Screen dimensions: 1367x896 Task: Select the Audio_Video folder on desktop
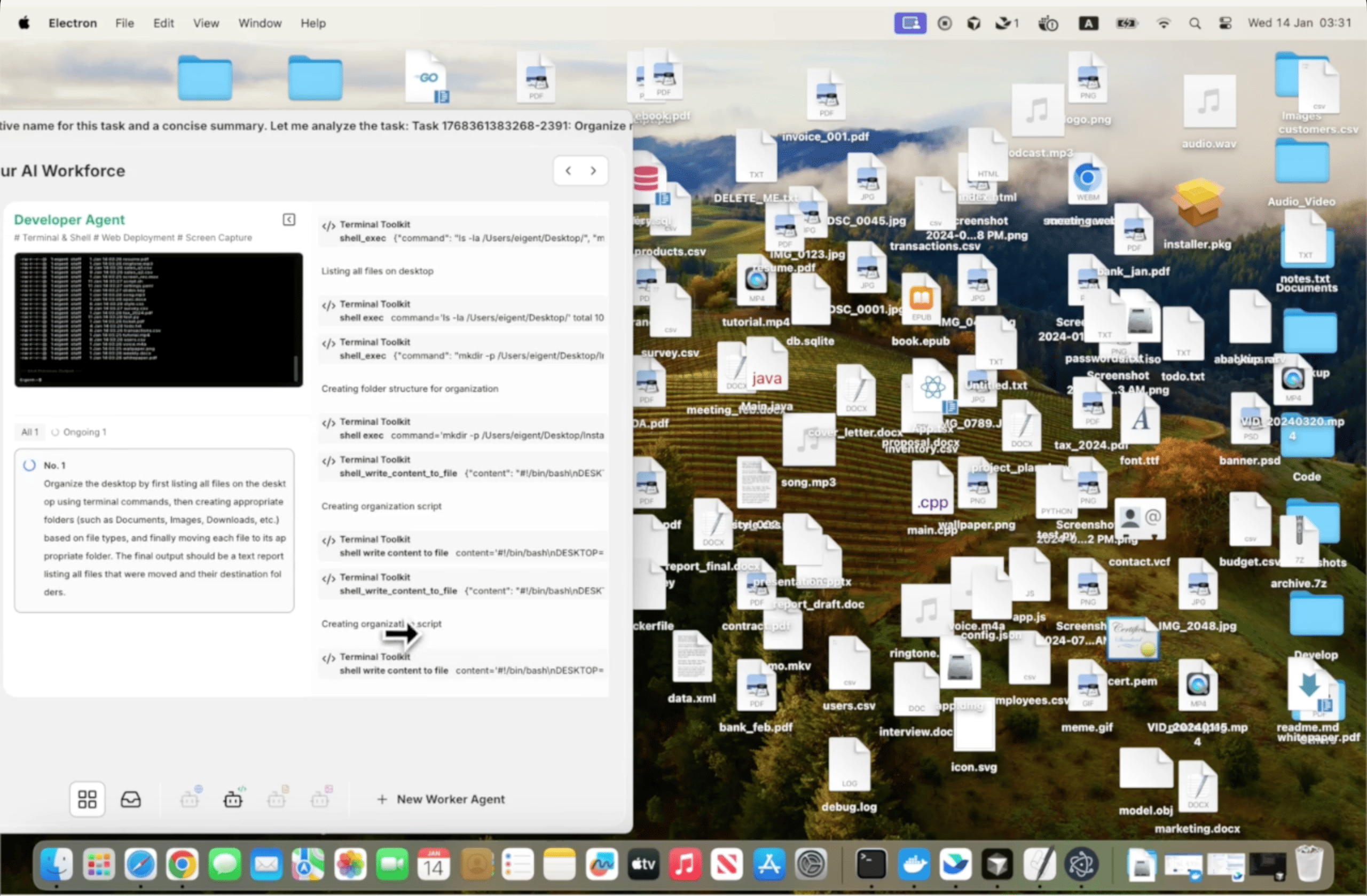[1301, 172]
